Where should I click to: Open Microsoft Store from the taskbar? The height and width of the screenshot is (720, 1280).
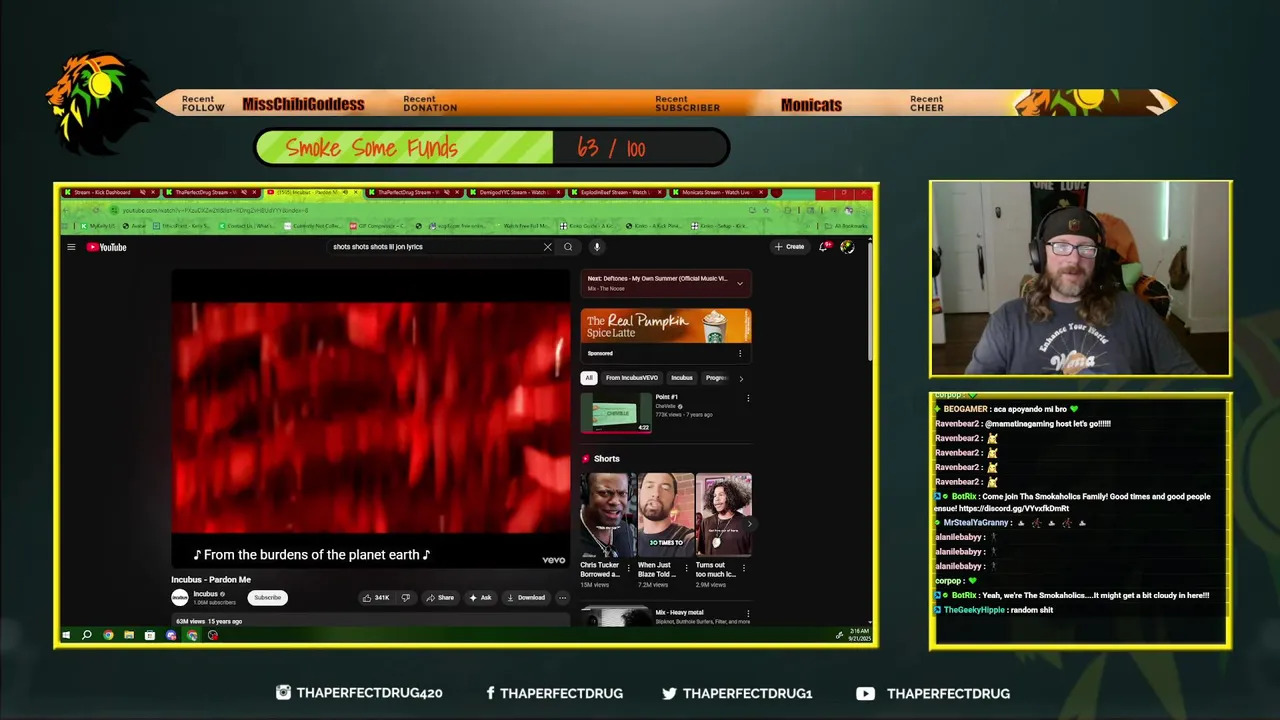click(150, 635)
